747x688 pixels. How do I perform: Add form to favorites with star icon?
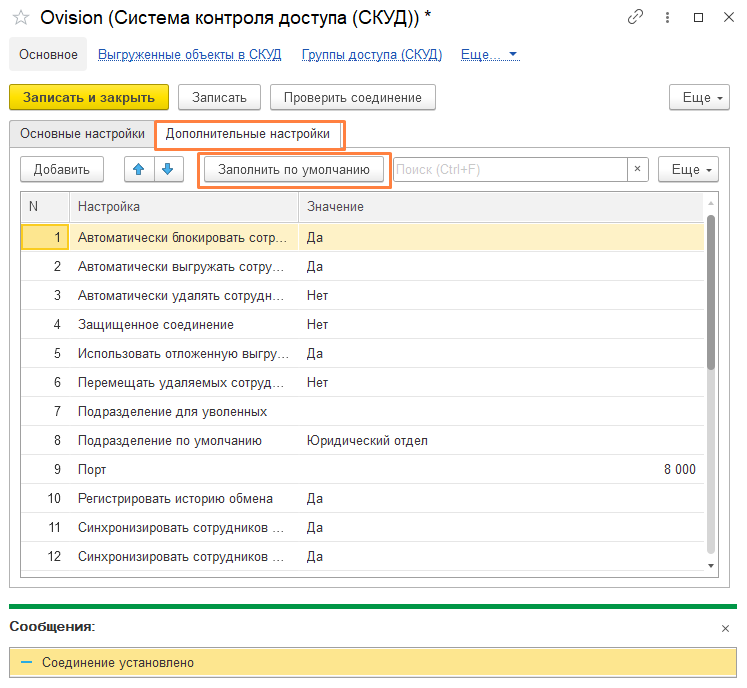coord(20,18)
